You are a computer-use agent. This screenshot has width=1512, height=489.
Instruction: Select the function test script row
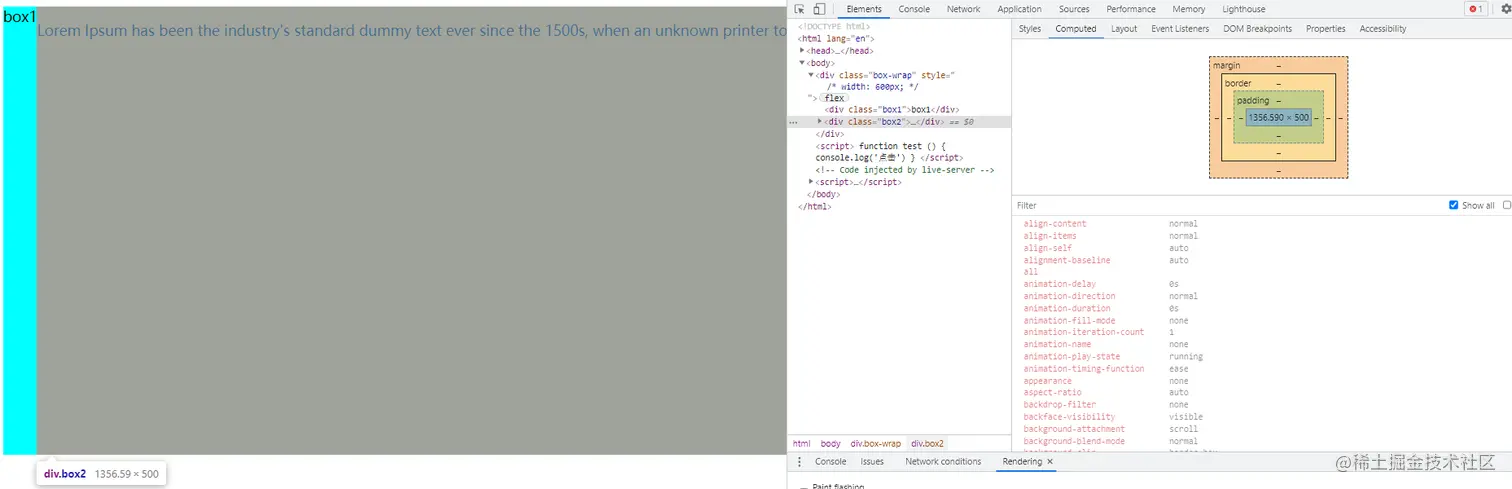888,152
